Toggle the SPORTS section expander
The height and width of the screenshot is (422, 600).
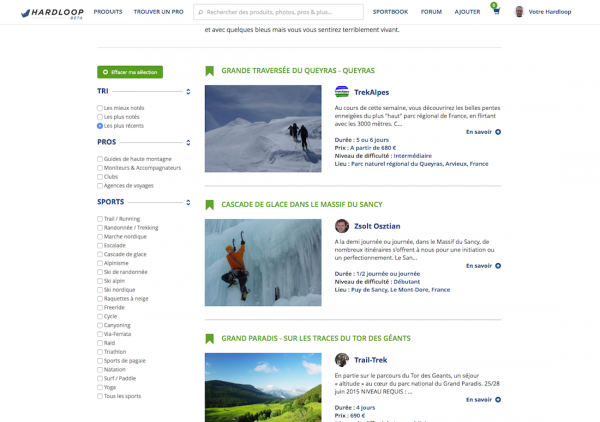point(188,202)
